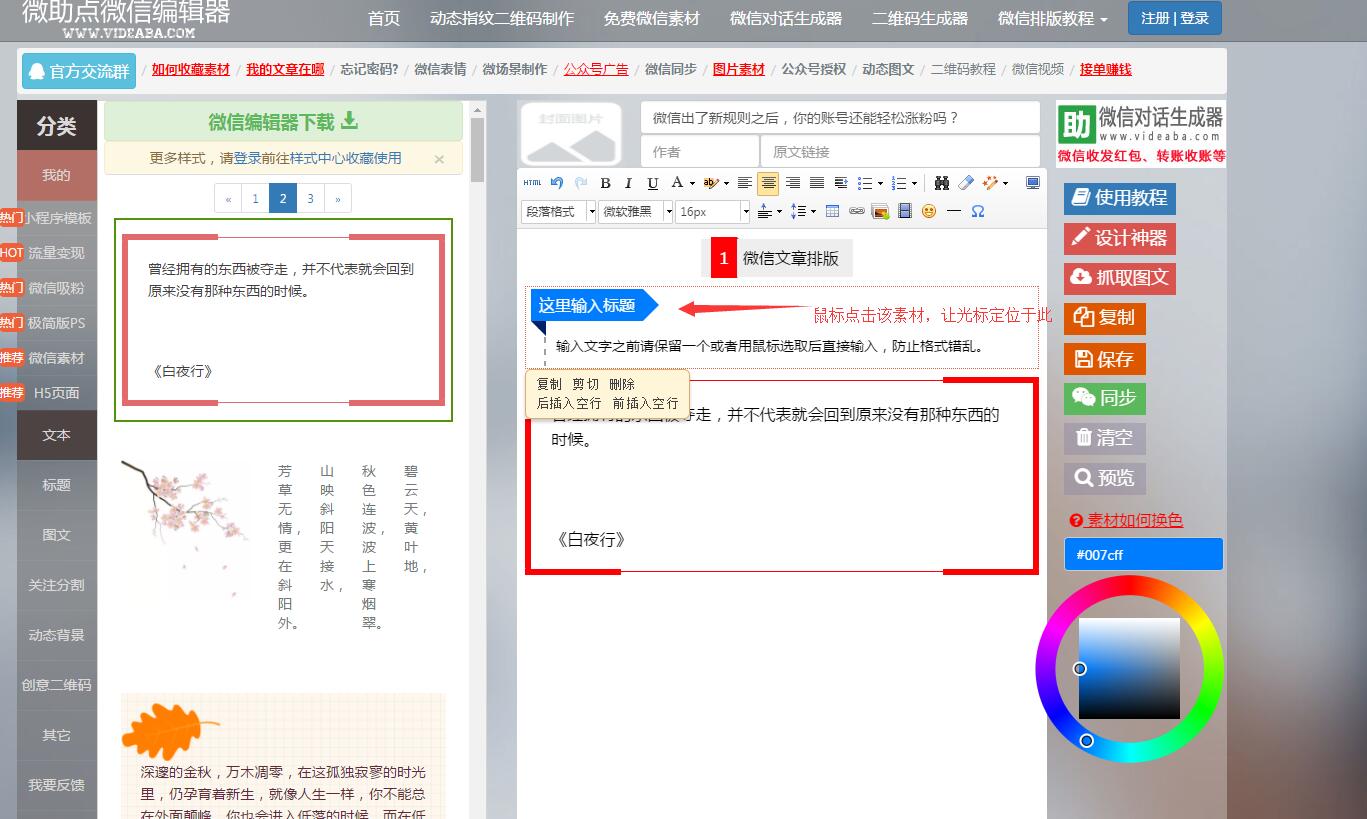Justify text alignment
Viewport: 1367px width, 819px height.
point(817,183)
